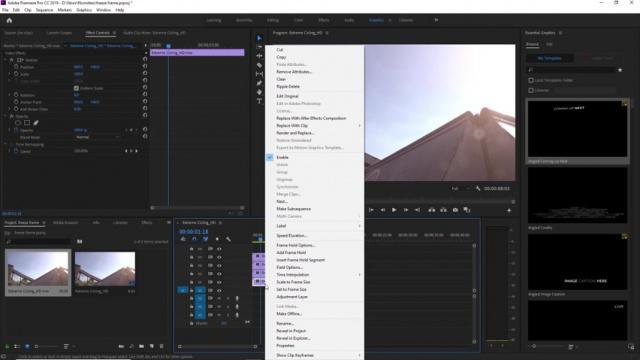The width and height of the screenshot is (640, 360).
Task: Open program monitor Settings wrench
Action: click(x=478, y=189)
